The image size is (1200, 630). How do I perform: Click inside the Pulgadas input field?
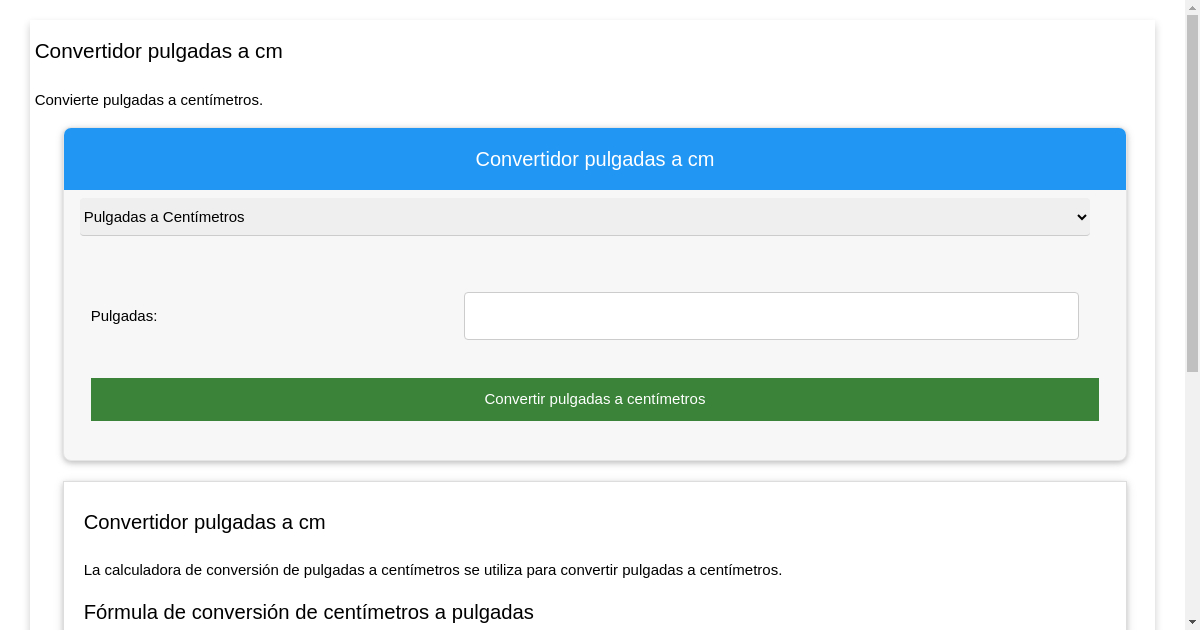click(x=770, y=315)
